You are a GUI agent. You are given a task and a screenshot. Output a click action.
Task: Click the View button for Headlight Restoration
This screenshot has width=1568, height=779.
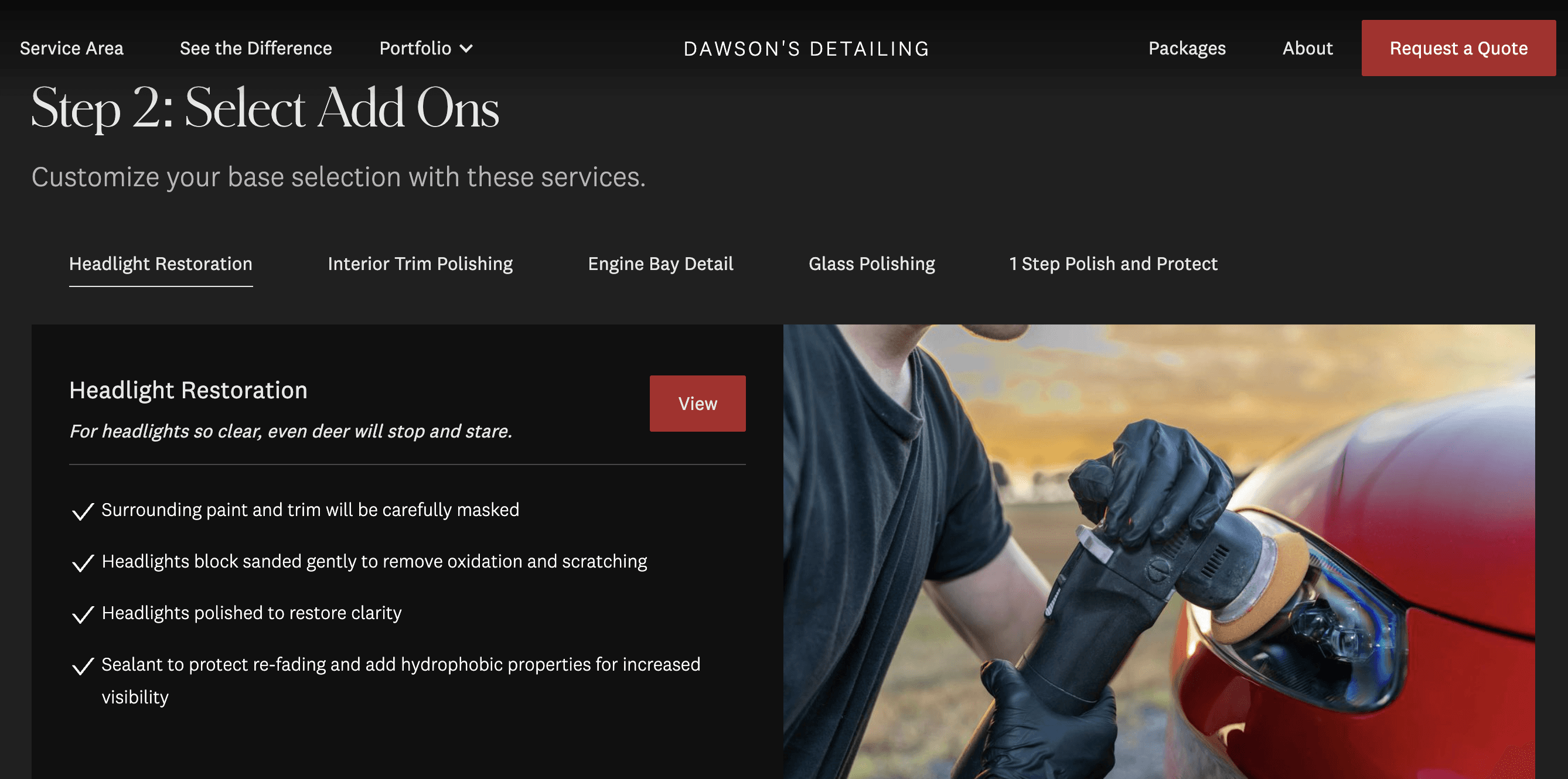[x=697, y=404]
